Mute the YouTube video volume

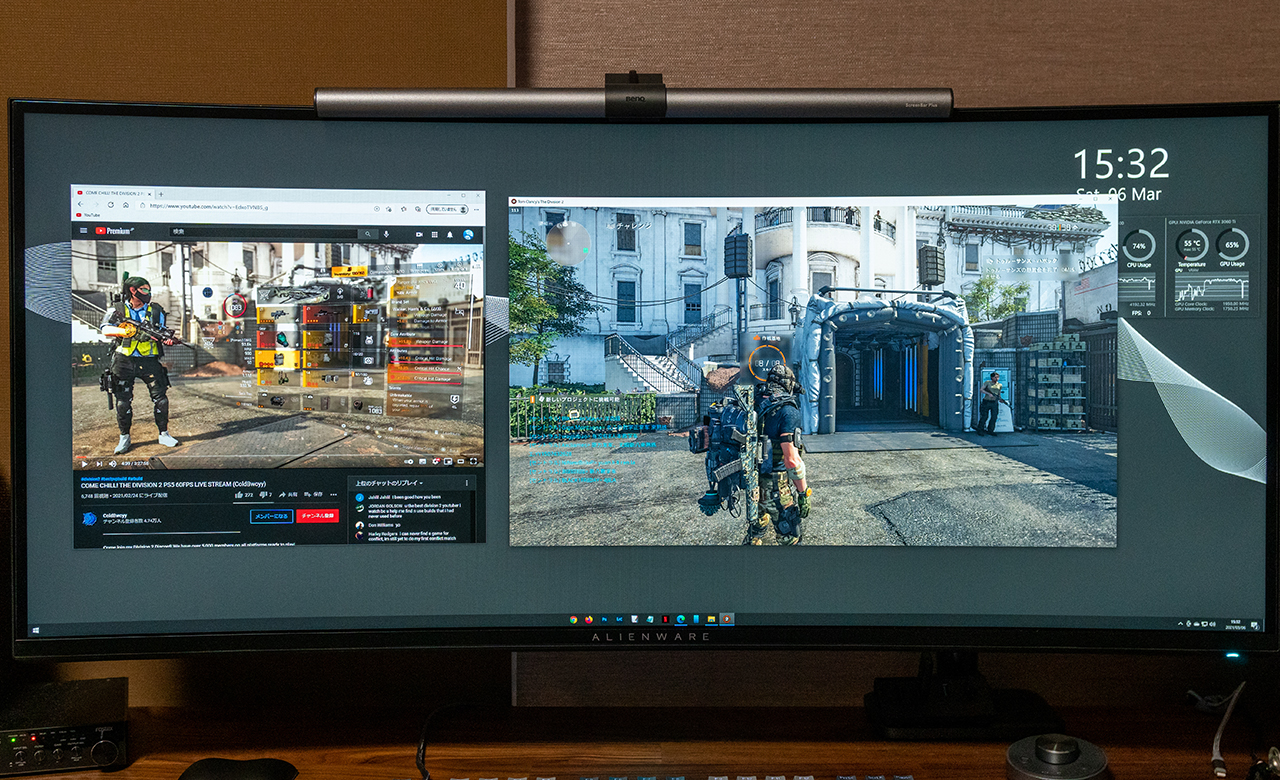pos(112,464)
